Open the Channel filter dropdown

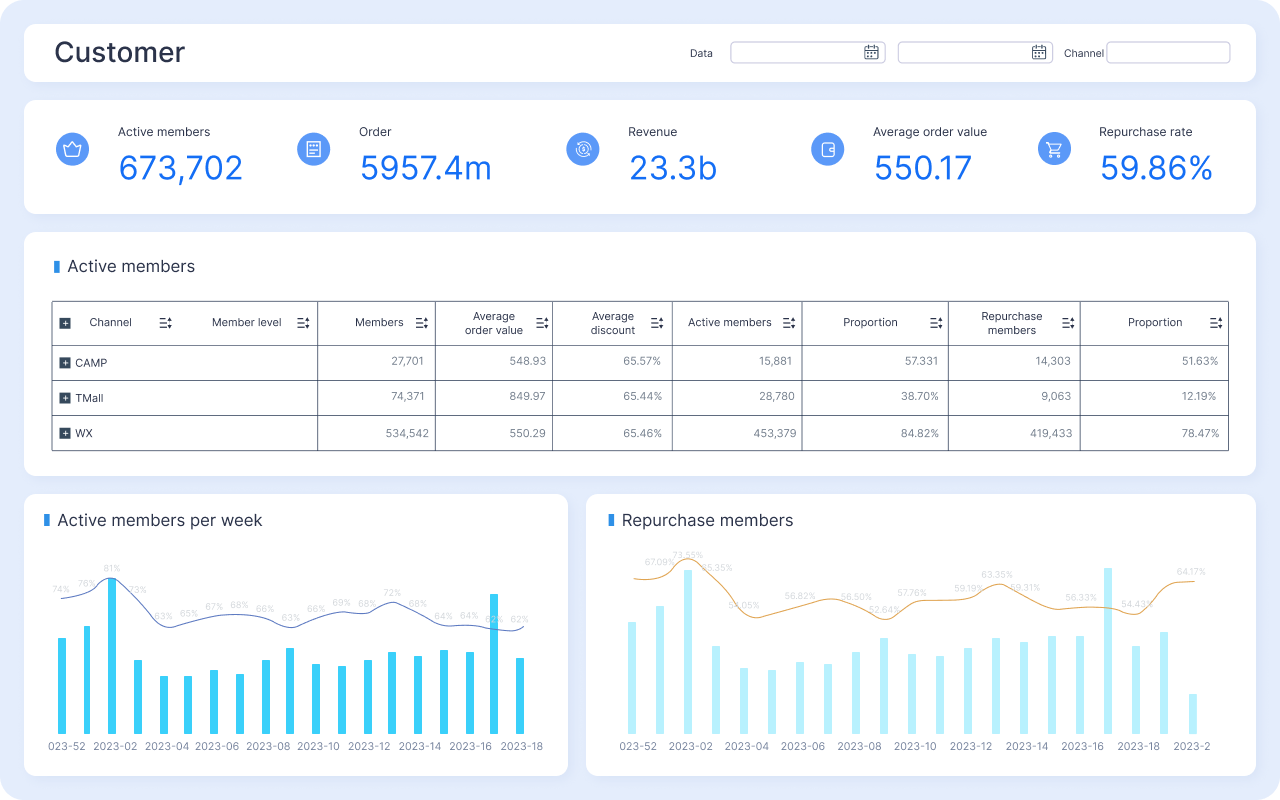(1168, 53)
